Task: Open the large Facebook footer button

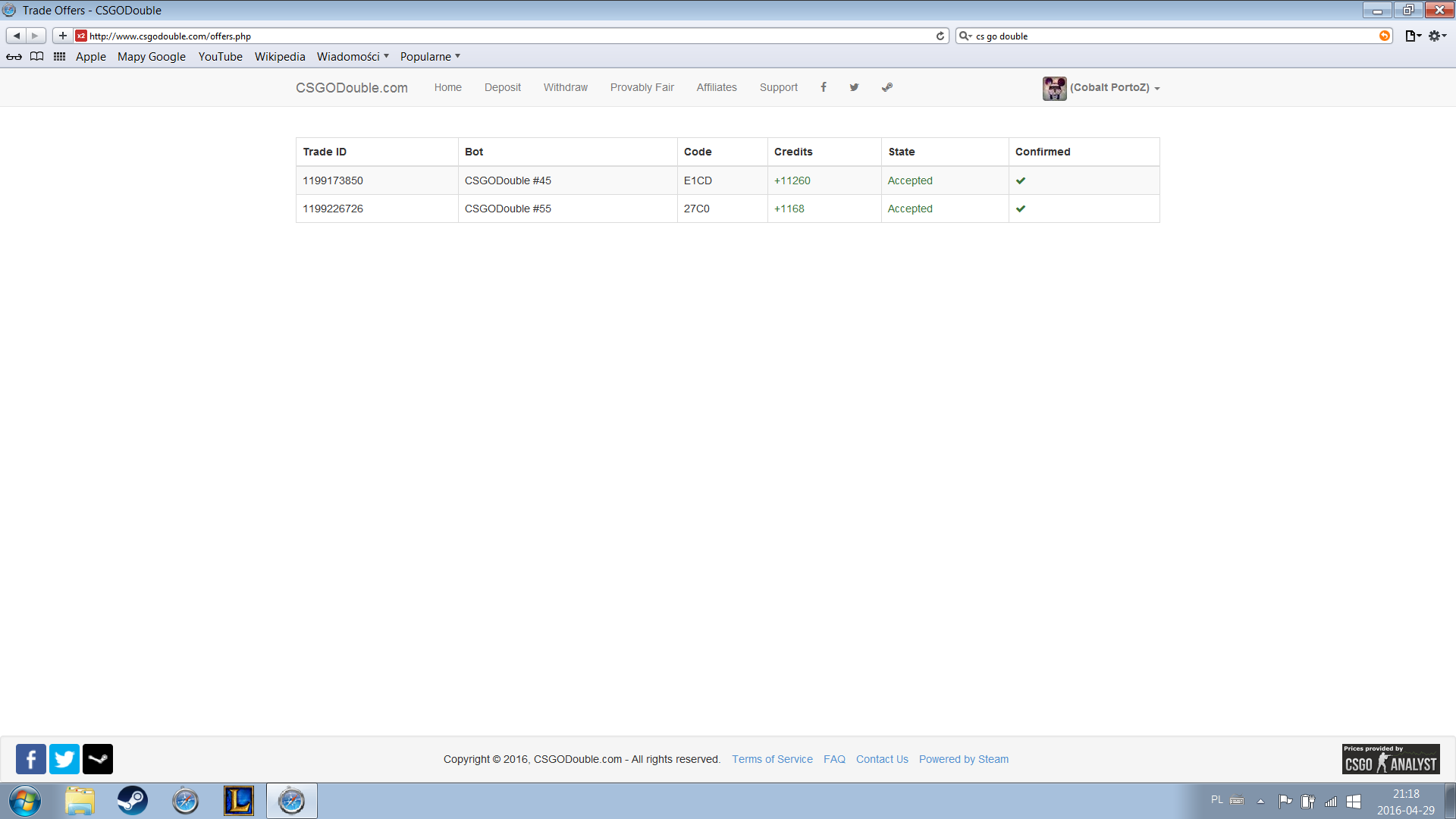Action: [31, 759]
